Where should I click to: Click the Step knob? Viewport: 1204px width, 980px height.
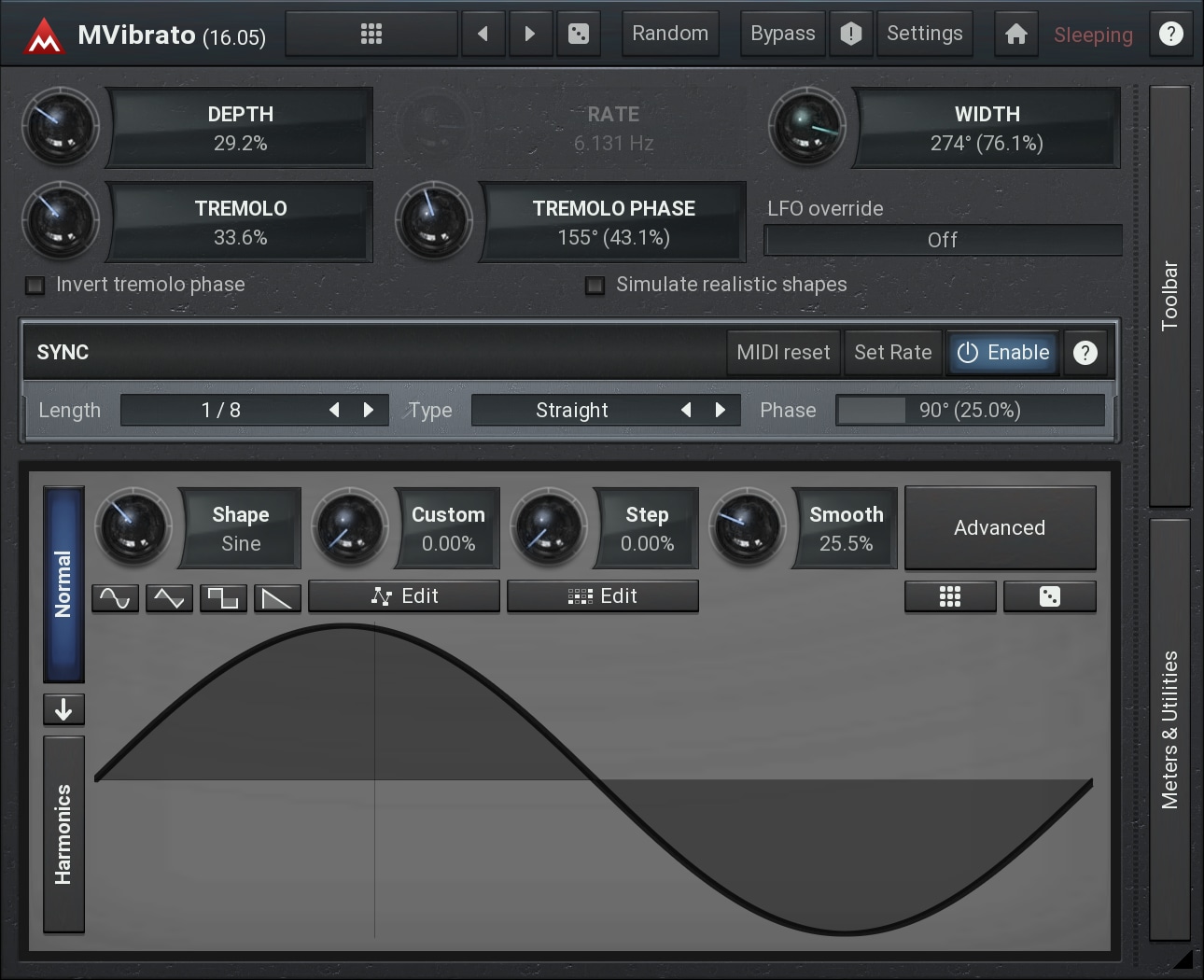549,527
